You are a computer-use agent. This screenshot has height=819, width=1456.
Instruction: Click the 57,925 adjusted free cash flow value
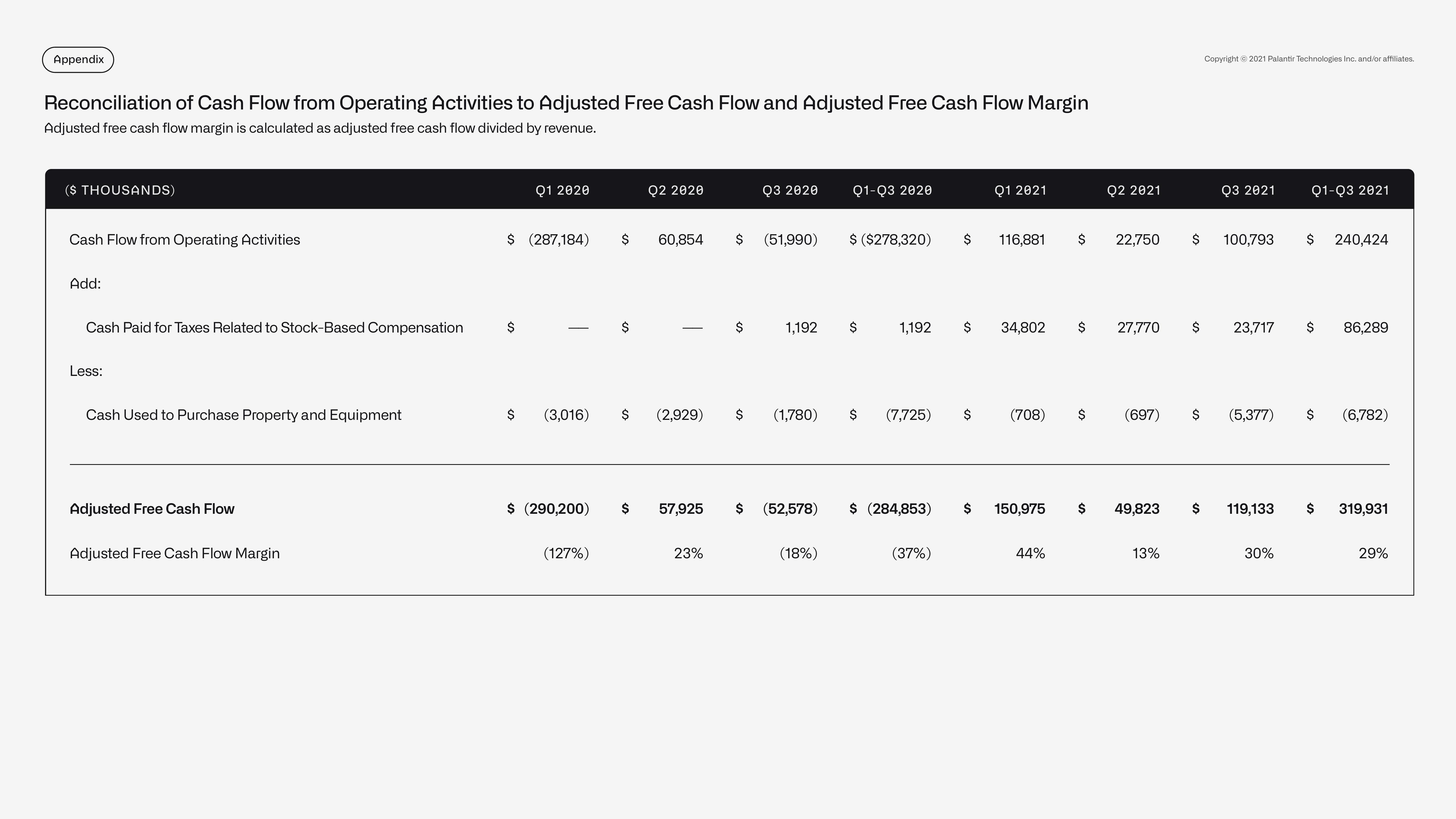coord(681,509)
